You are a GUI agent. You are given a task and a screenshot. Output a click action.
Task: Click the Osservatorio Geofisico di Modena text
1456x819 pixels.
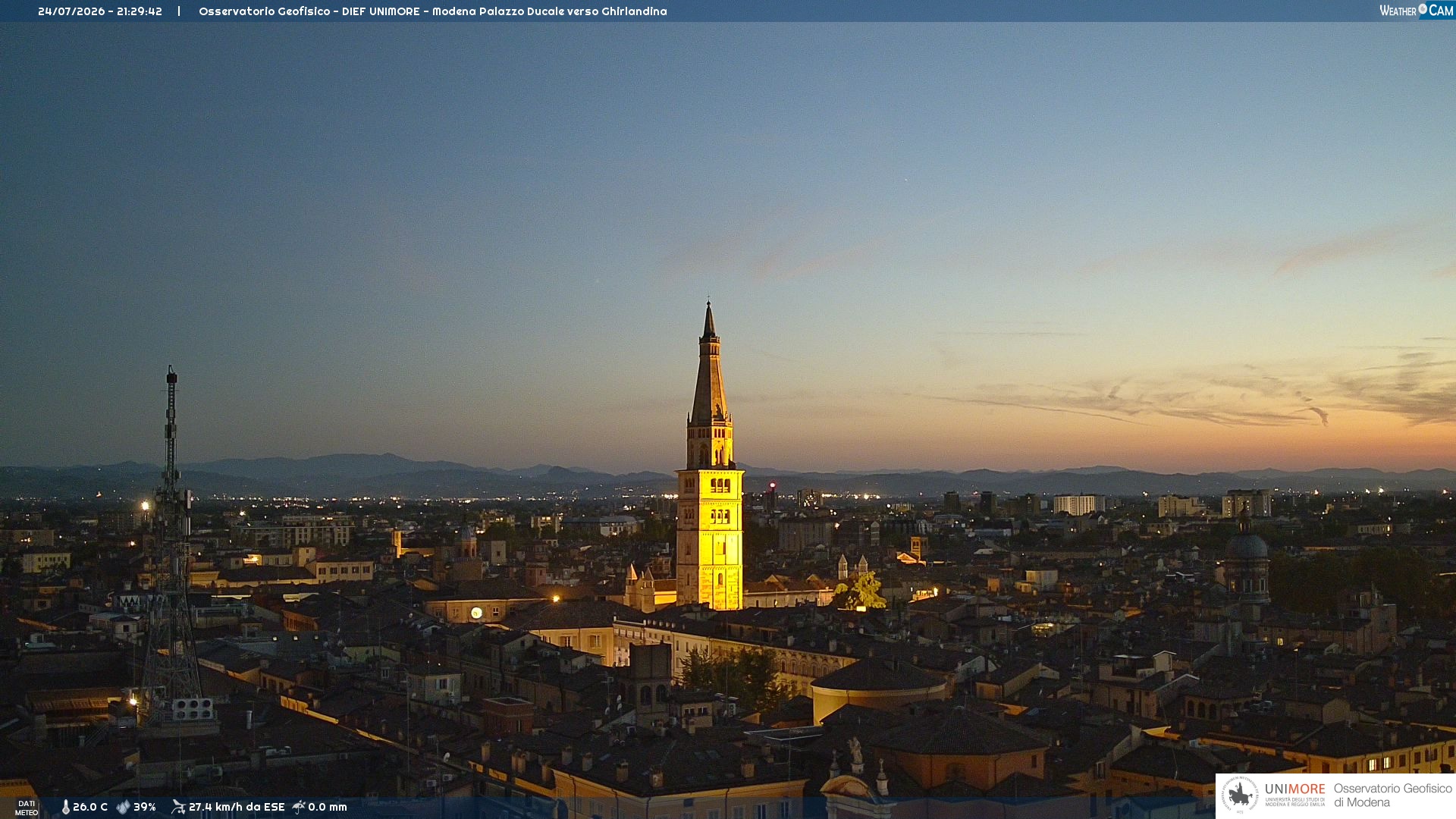[x=1392, y=795]
